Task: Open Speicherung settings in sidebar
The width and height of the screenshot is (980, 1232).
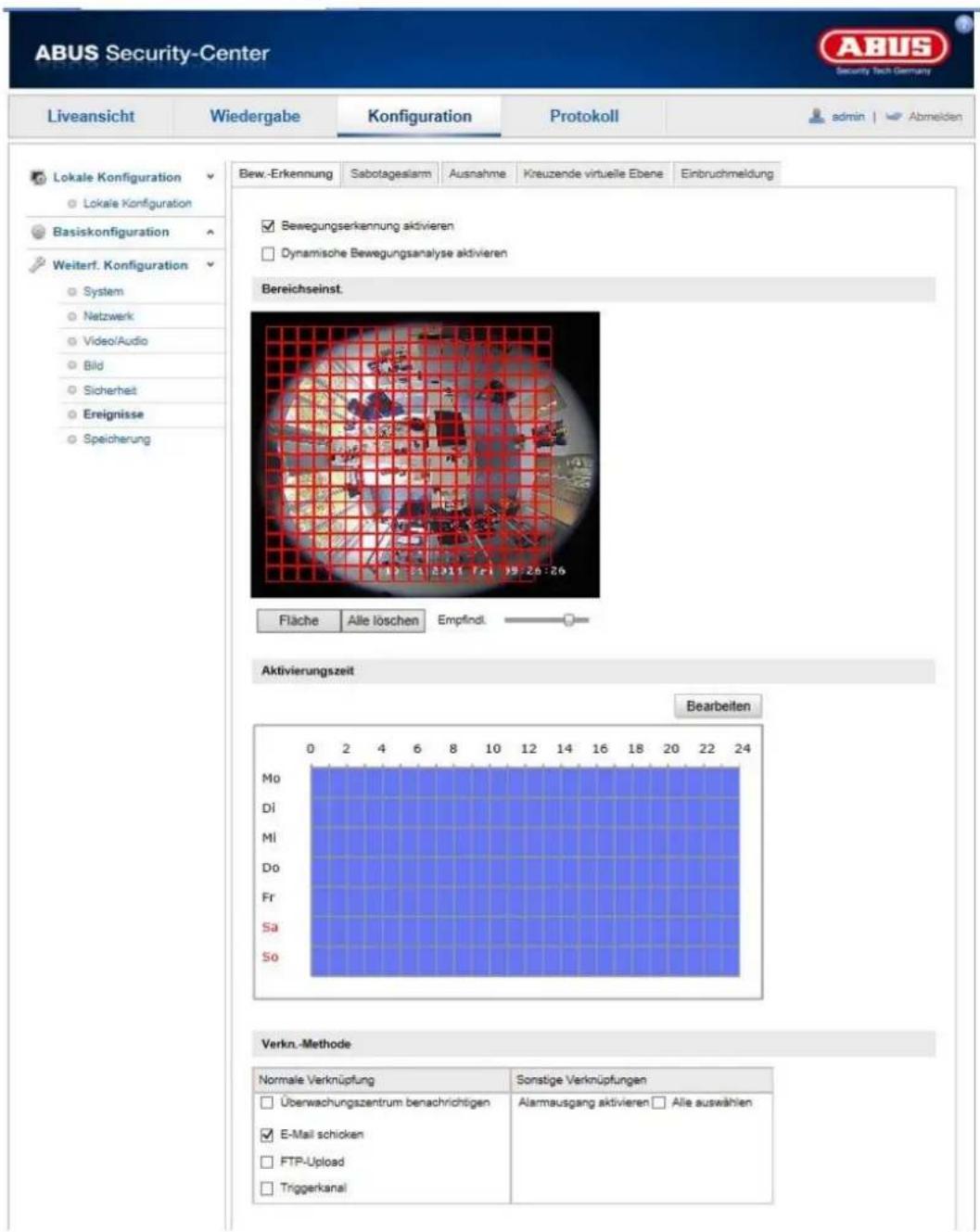Action: (x=117, y=439)
